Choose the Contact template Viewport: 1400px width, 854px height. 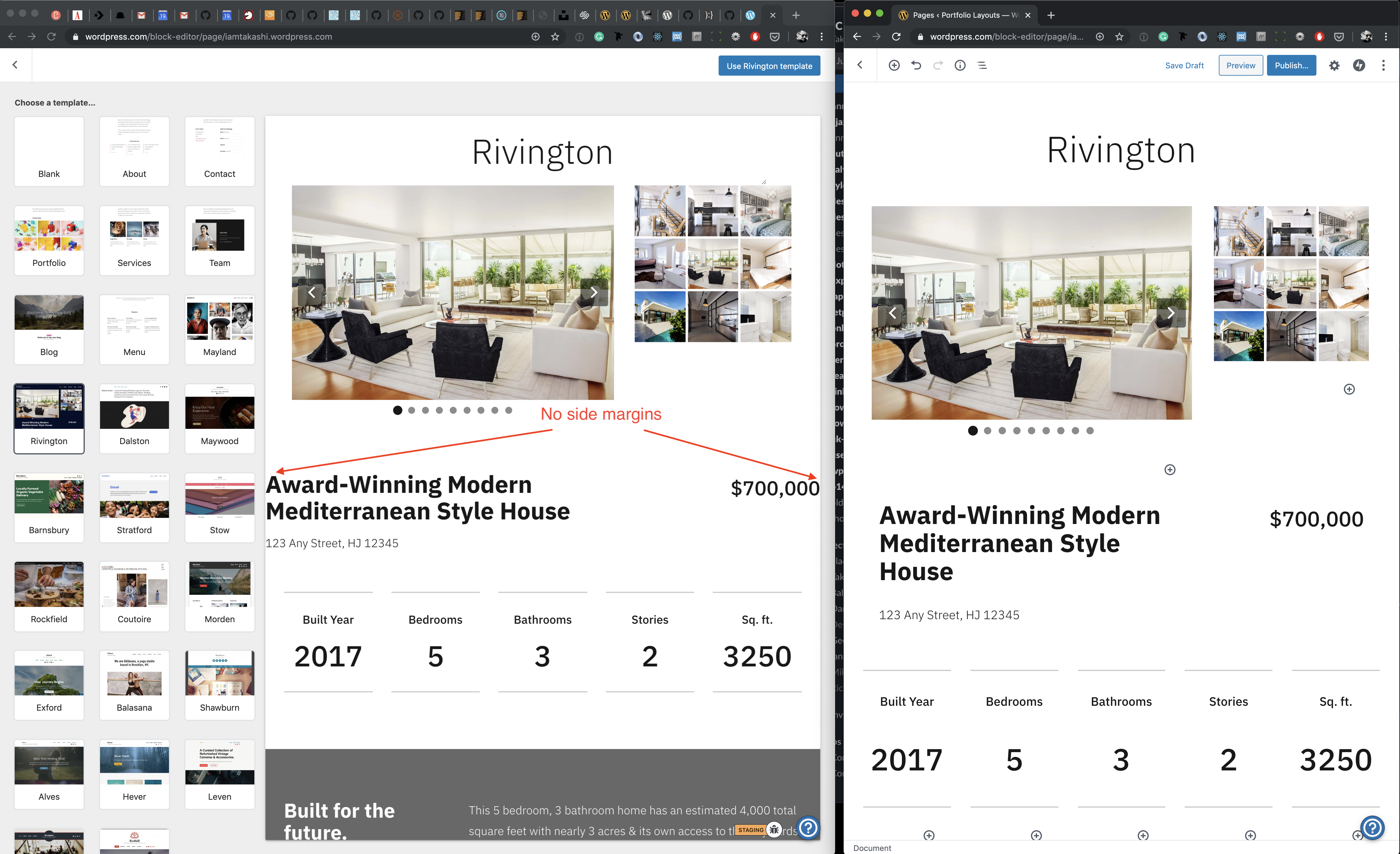click(x=219, y=151)
